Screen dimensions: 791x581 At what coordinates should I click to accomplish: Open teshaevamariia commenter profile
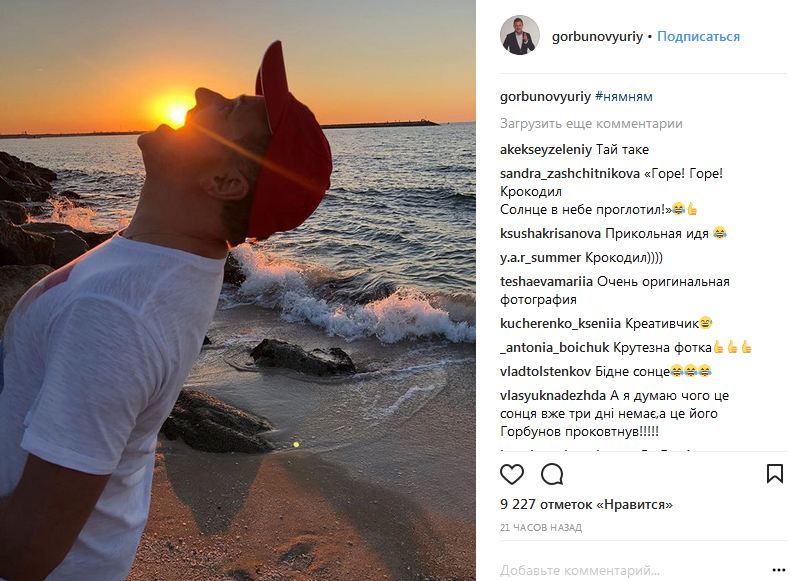click(546, 281)
